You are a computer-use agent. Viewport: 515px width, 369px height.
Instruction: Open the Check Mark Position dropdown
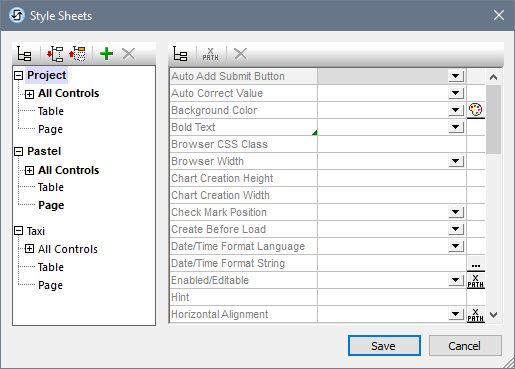pos(456,212)
